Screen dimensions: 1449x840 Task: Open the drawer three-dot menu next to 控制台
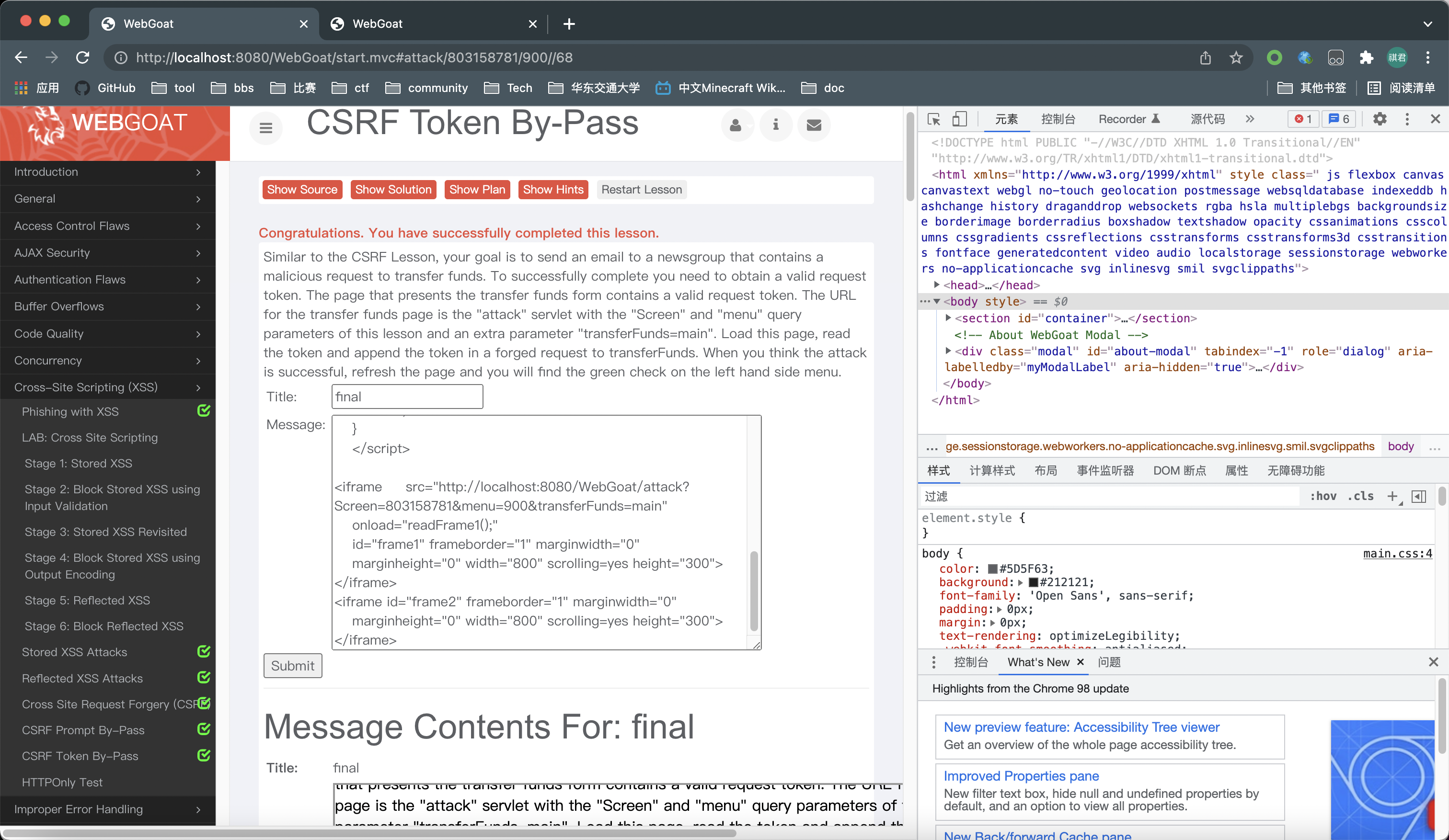pos(934,662)
